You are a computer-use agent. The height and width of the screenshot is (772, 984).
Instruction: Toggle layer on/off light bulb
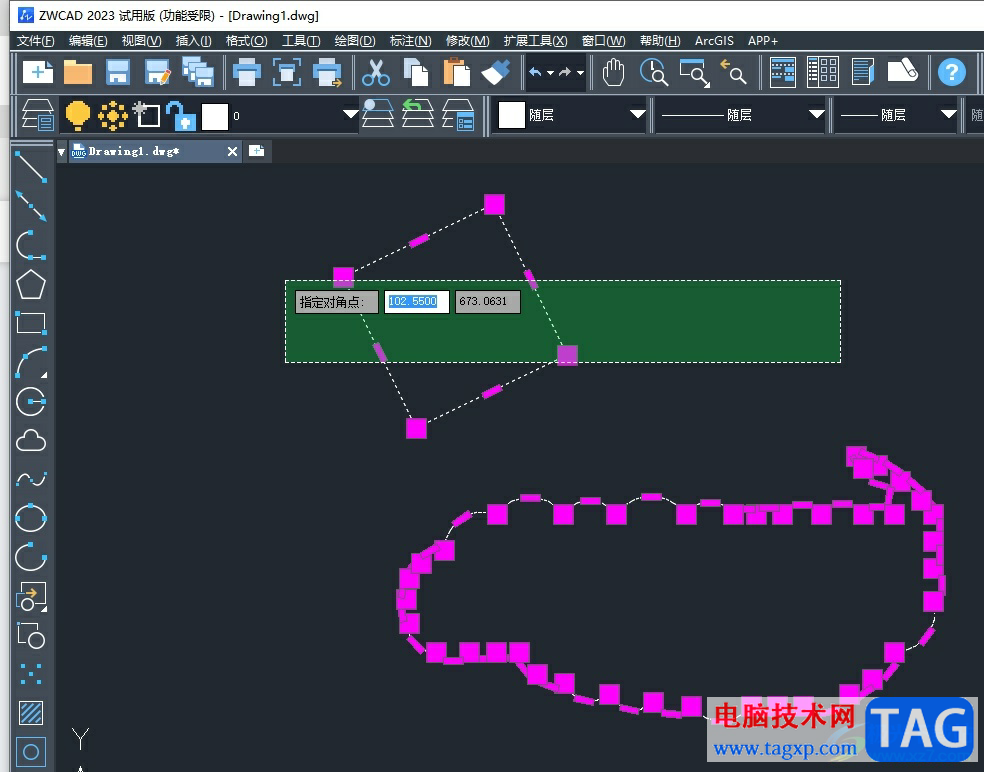pyautogui.click(x=78, y=115)
